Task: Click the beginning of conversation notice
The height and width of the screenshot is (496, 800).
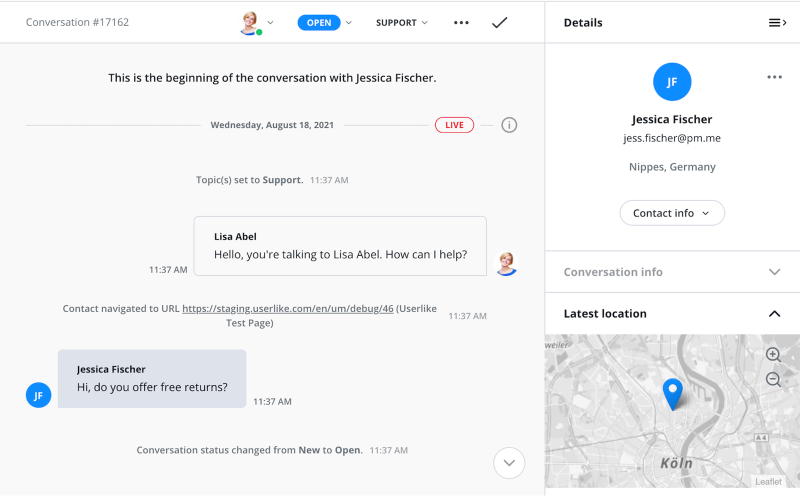Action: 272,78
